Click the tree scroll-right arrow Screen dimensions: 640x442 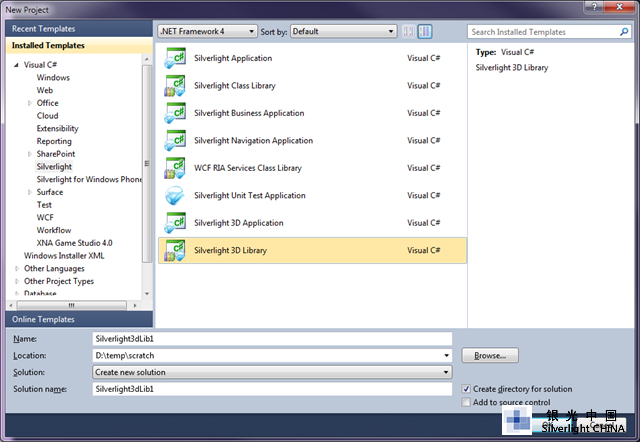(x=135, y=305)
